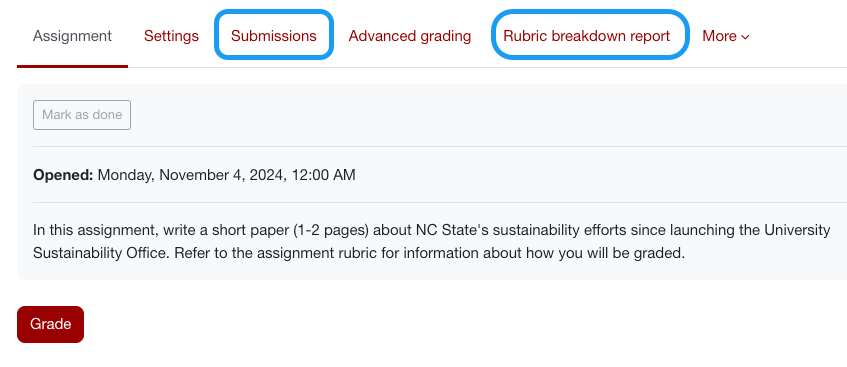The image size is (847, 367).
Task: Go to the Advanced grading tab
Action: (409, 36)
